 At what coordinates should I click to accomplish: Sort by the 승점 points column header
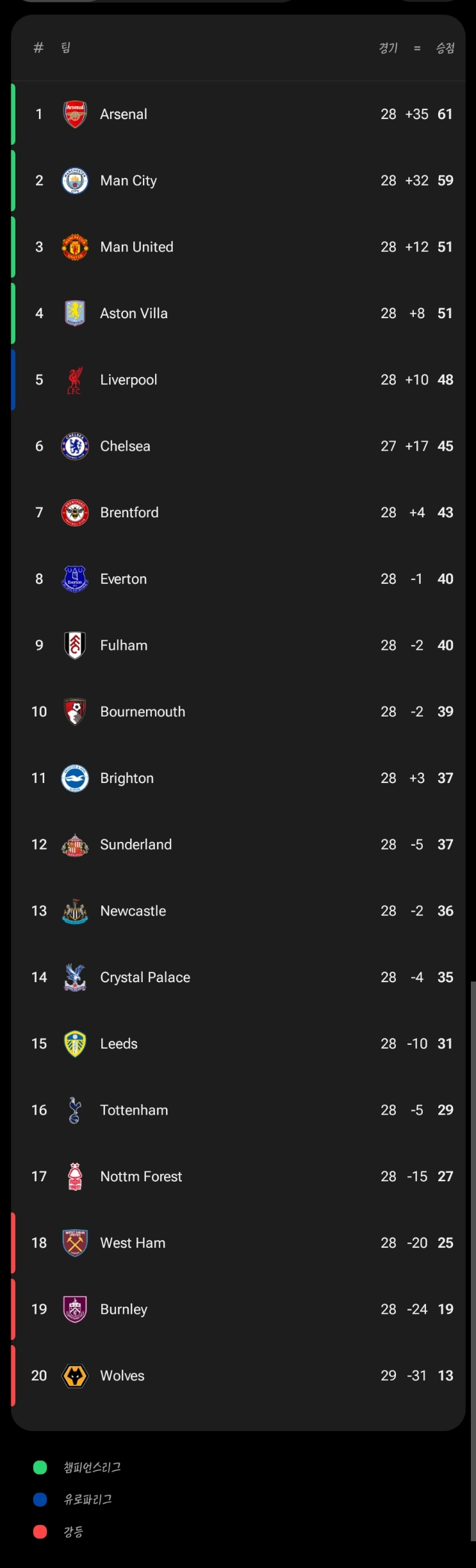click(x=445, y=48)
